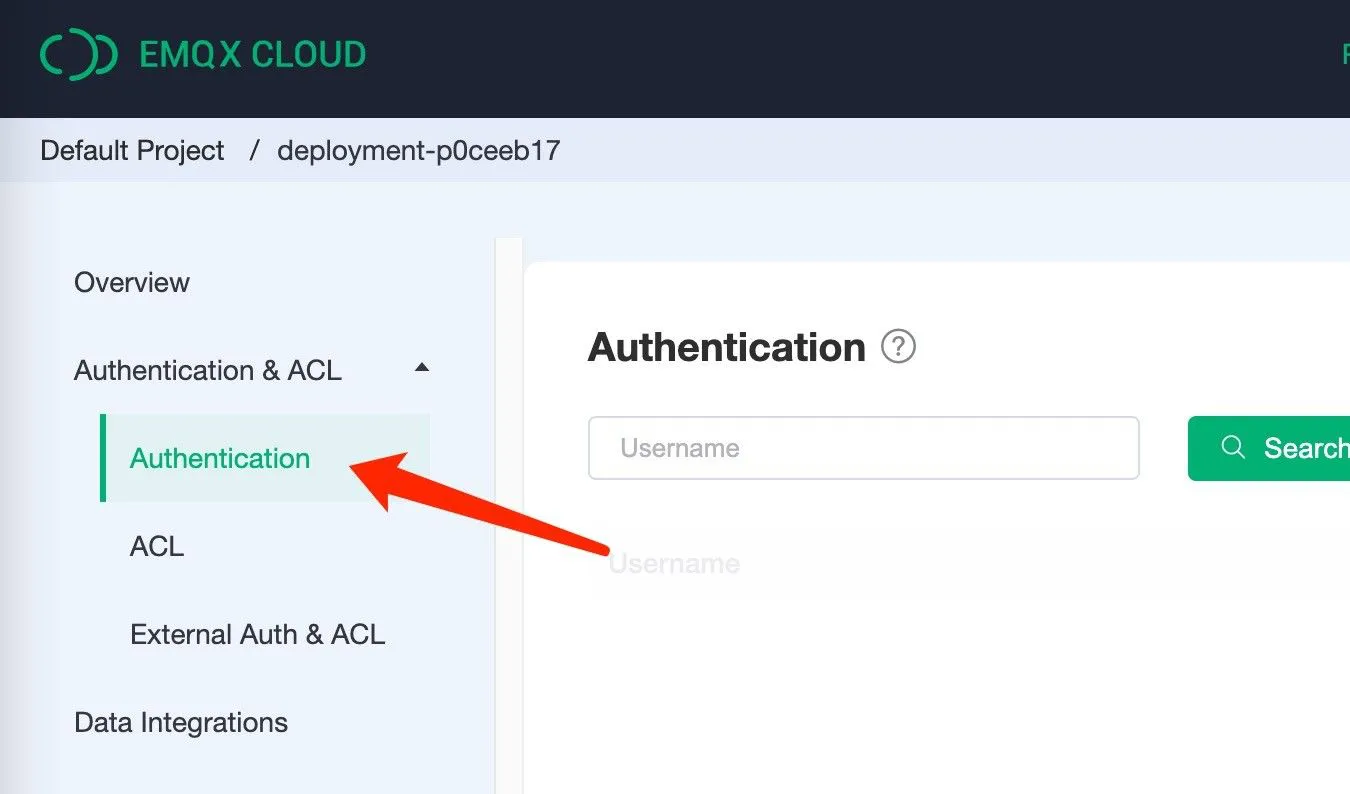The width and height of the screenshot is (1350, 794).
Task: Select External Auth & ACL
Action: [x=257, y=634]
